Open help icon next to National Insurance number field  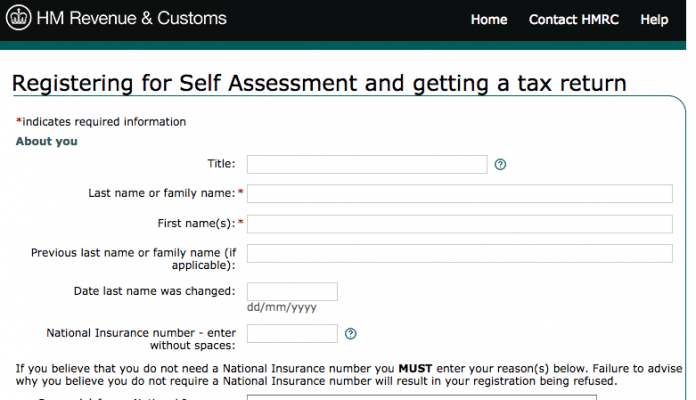pos(351,333)
